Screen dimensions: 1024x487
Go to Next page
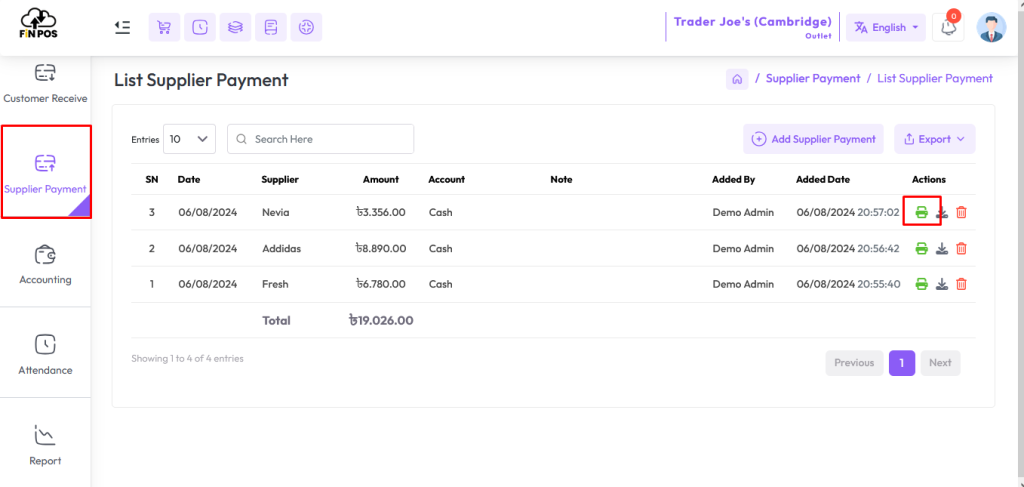(940, 363)
